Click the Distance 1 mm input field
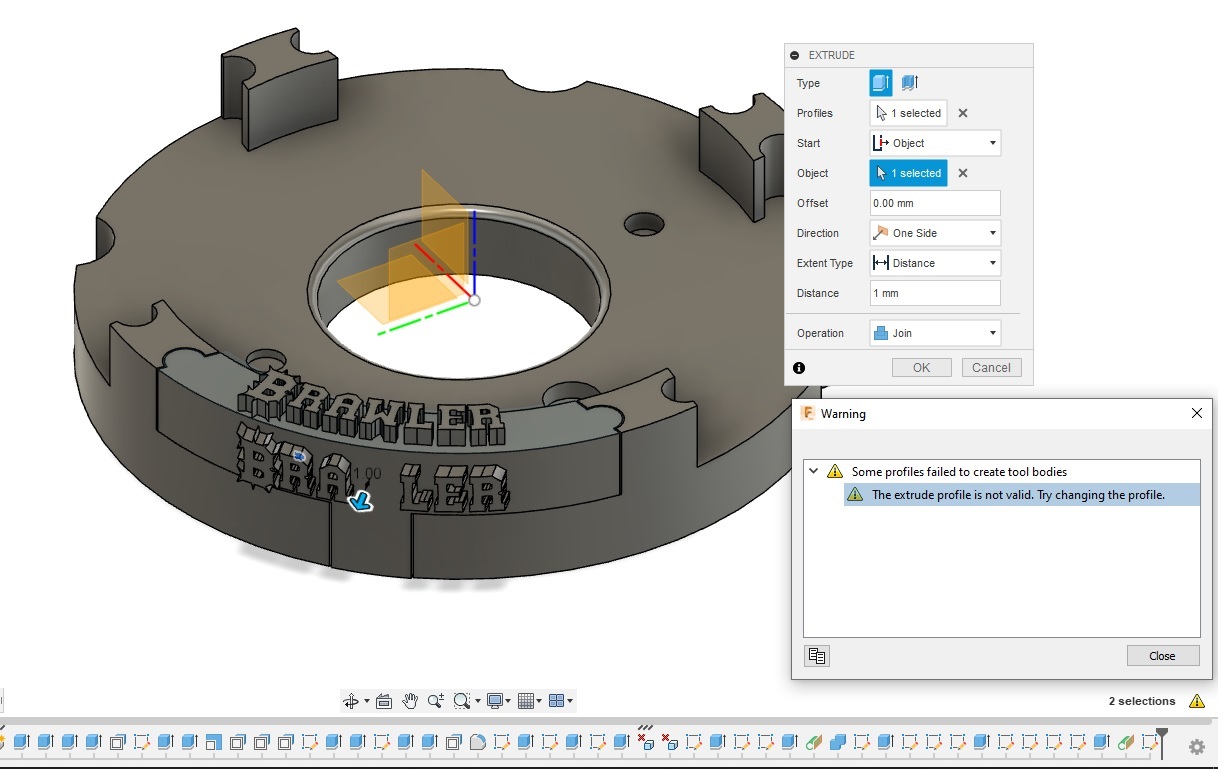Image resolution: width=1223 pixels, height=769 pixels. click(935, 293)
